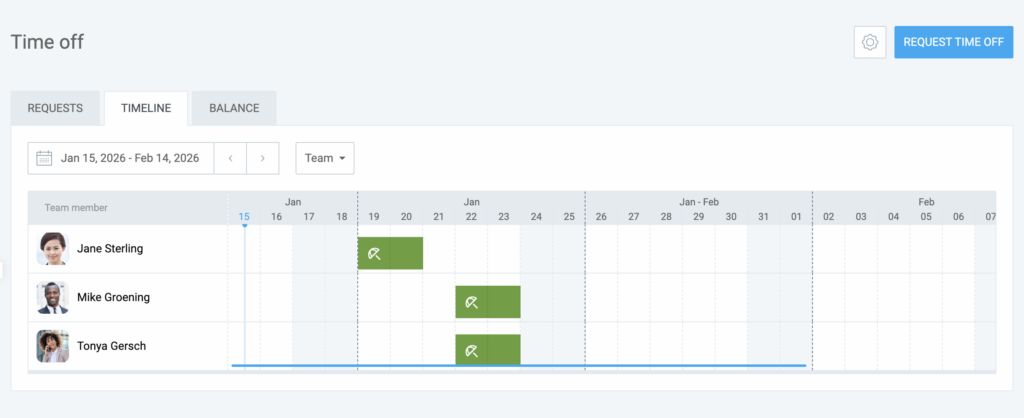Viewport: 1024px width, 418px height.
Task: Switch to the Balance tab
Action: pyautogui.click(x=234, y=108)
